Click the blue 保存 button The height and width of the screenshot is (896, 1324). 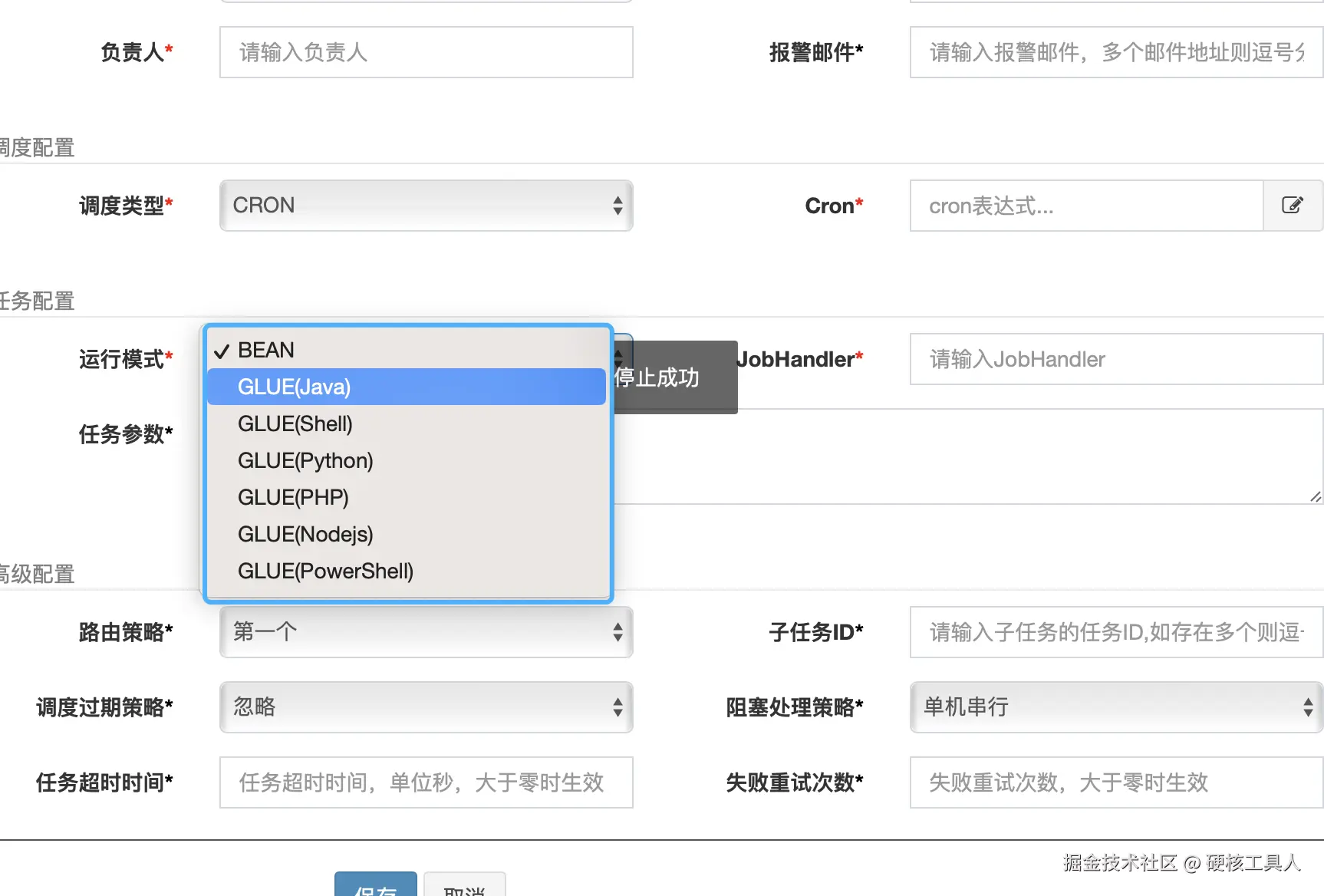pyautogui.click(x=376, y=885)
